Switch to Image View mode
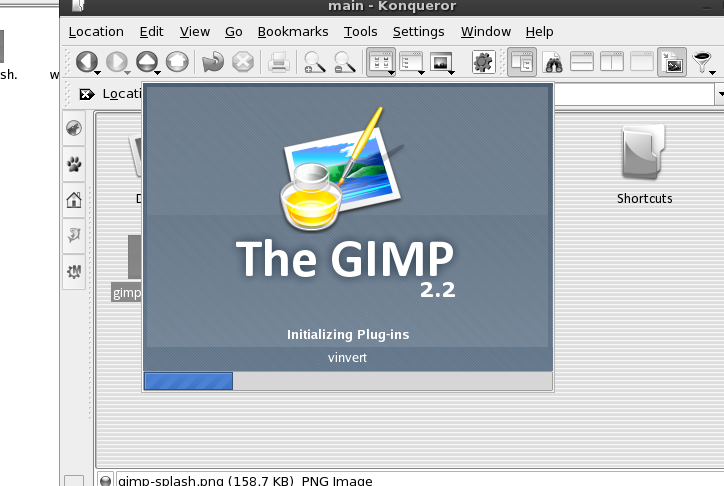Screen dimensions: 724x486 [x=441, y=62]
